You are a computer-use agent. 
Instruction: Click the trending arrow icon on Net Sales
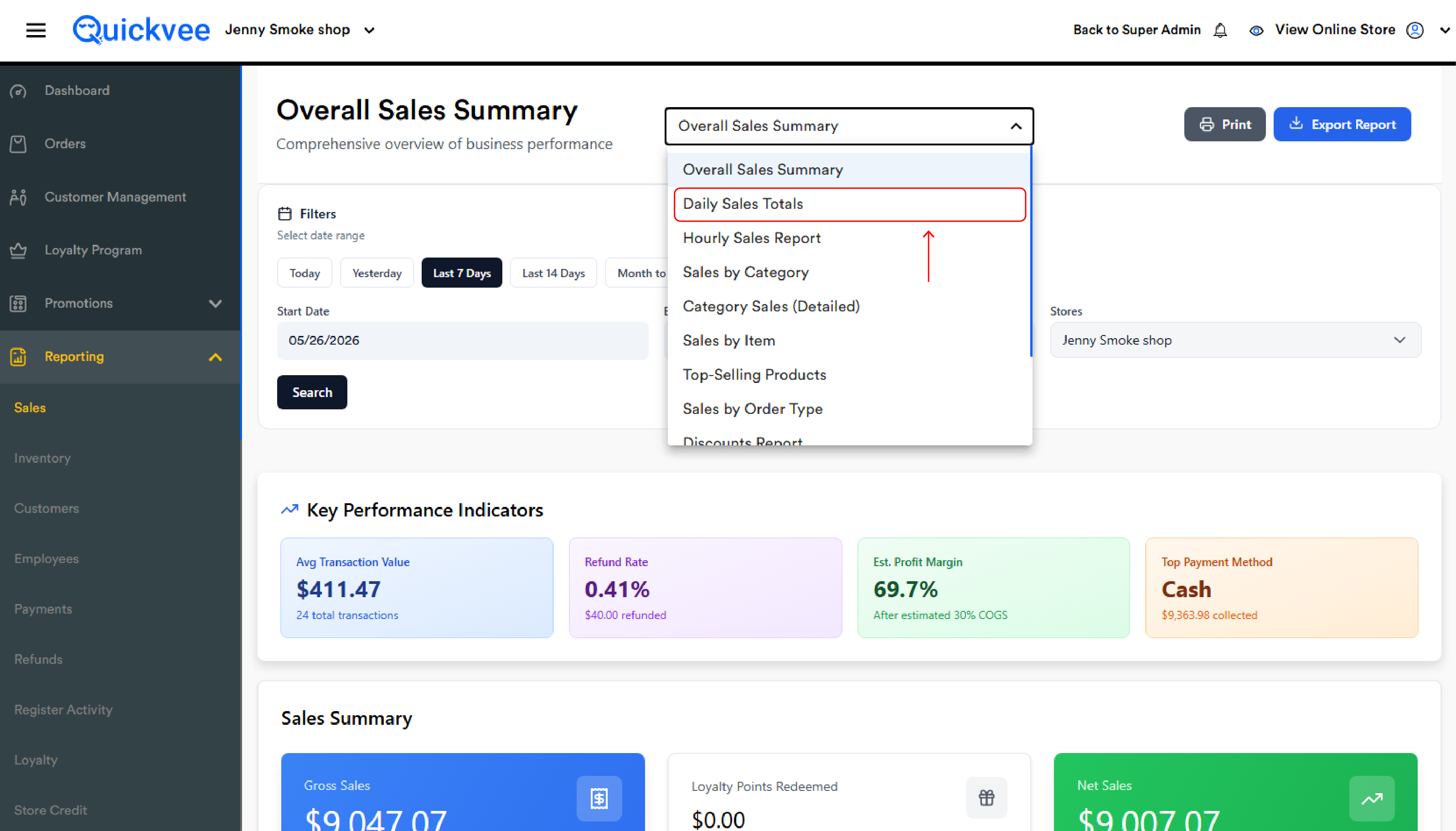[1372, 798]
